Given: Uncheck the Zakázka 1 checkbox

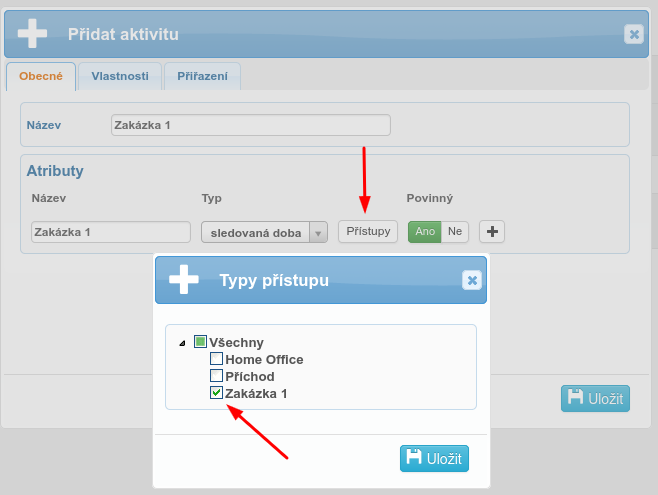Looking at the screenshot, I should point(216,393).
